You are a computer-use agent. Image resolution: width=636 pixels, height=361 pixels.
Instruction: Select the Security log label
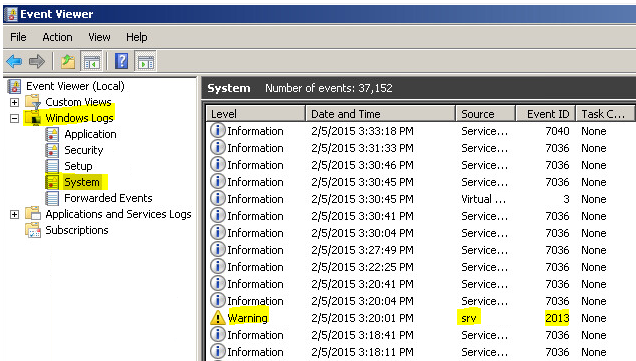(84, 150)
